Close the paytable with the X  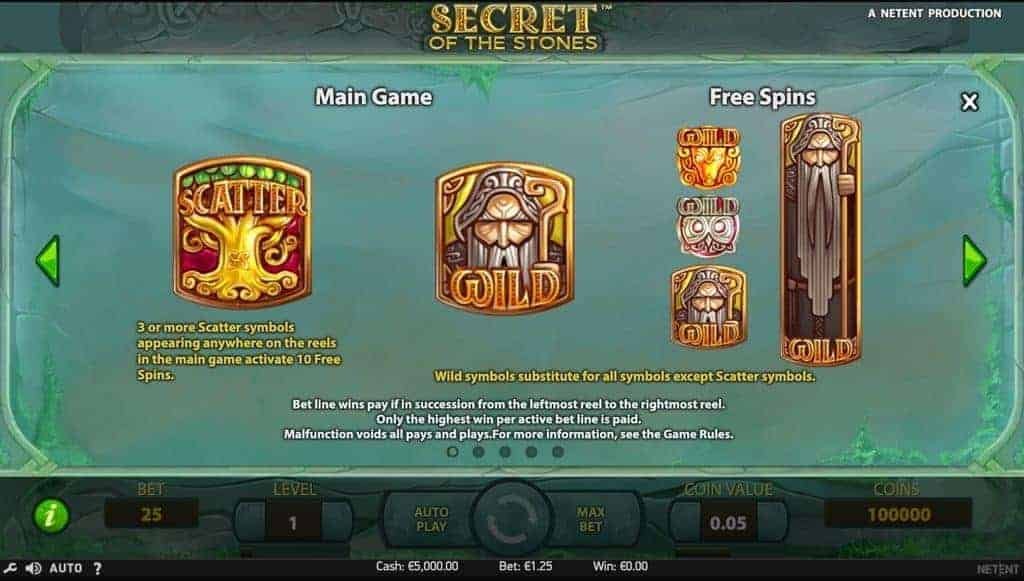click(970, 102)
